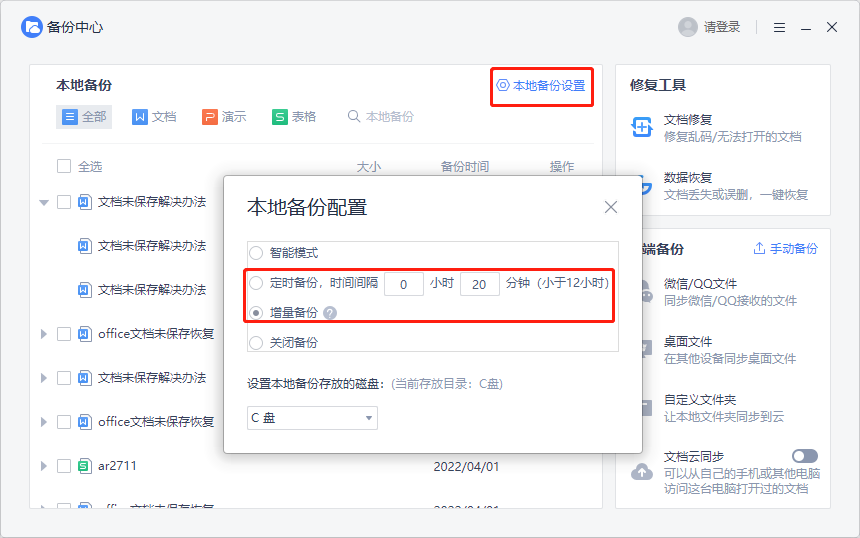Image resolution: width=860 pixels, height=538 pixels.
Task: Select the 表格 filter tab
Action: coord(294,117)
